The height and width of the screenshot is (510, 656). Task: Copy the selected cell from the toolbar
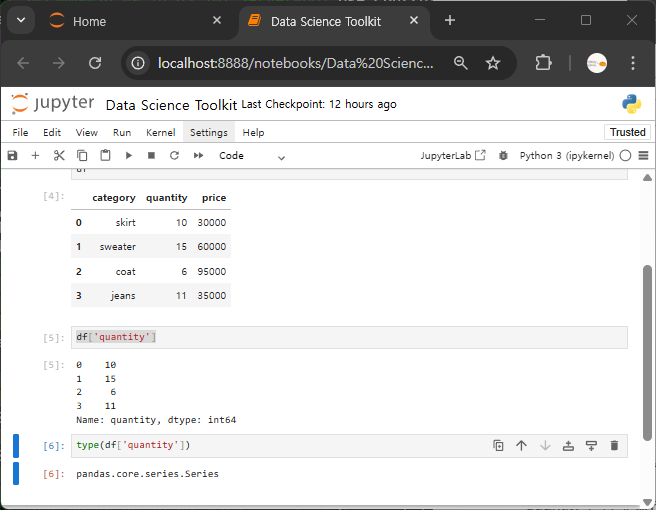(82, 156)
